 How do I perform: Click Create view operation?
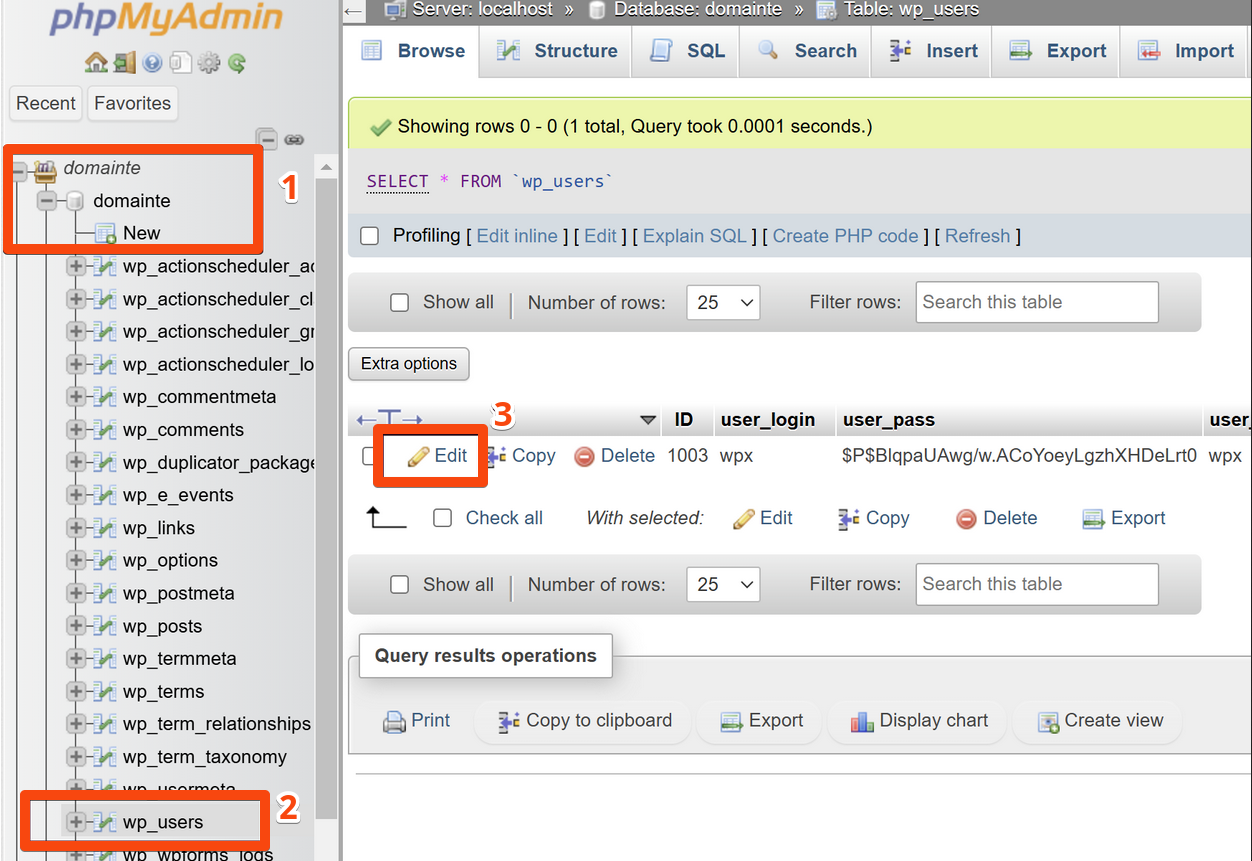(1100, 721)
